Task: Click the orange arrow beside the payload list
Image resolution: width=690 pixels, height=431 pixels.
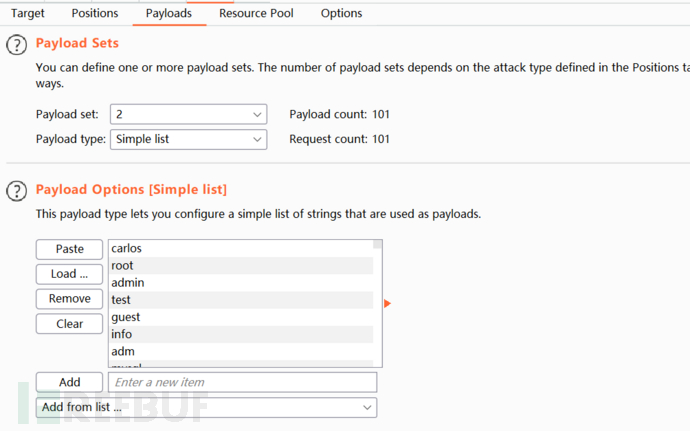Action: pyautogui.click(x=387, y=303)
